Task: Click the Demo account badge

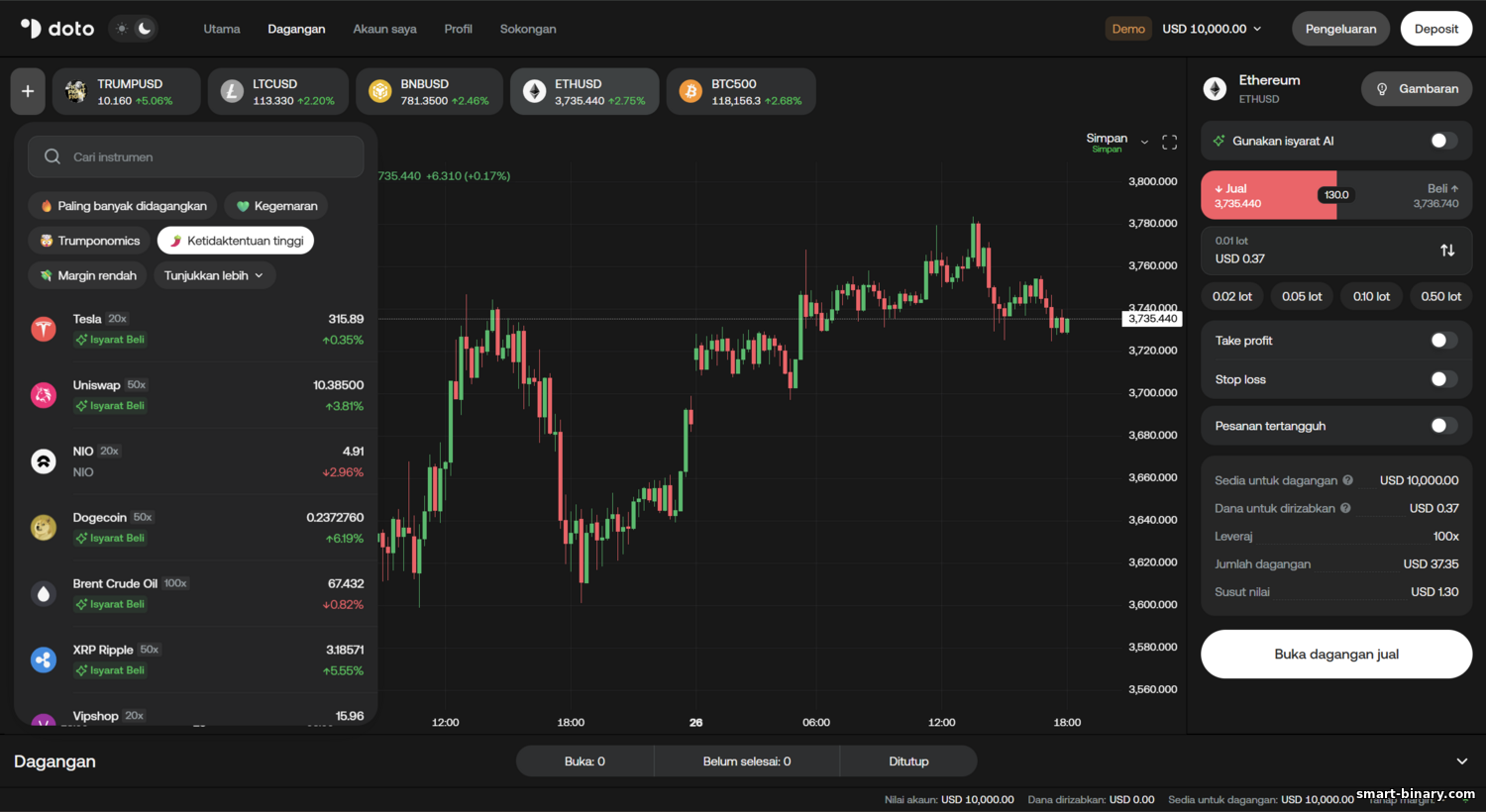Action: (x=1128, y=29)
